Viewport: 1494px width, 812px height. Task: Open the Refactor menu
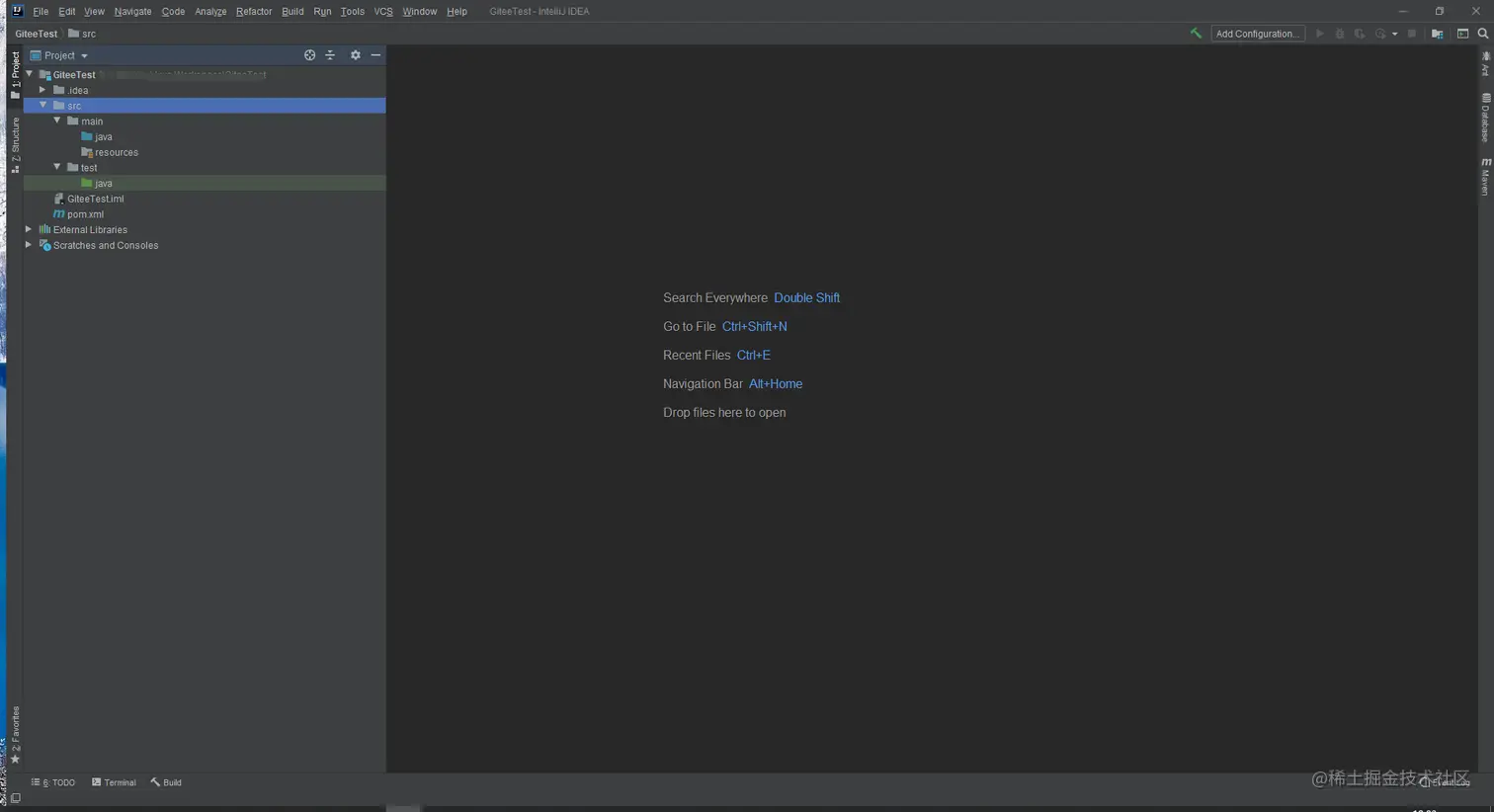click(254, 12)
